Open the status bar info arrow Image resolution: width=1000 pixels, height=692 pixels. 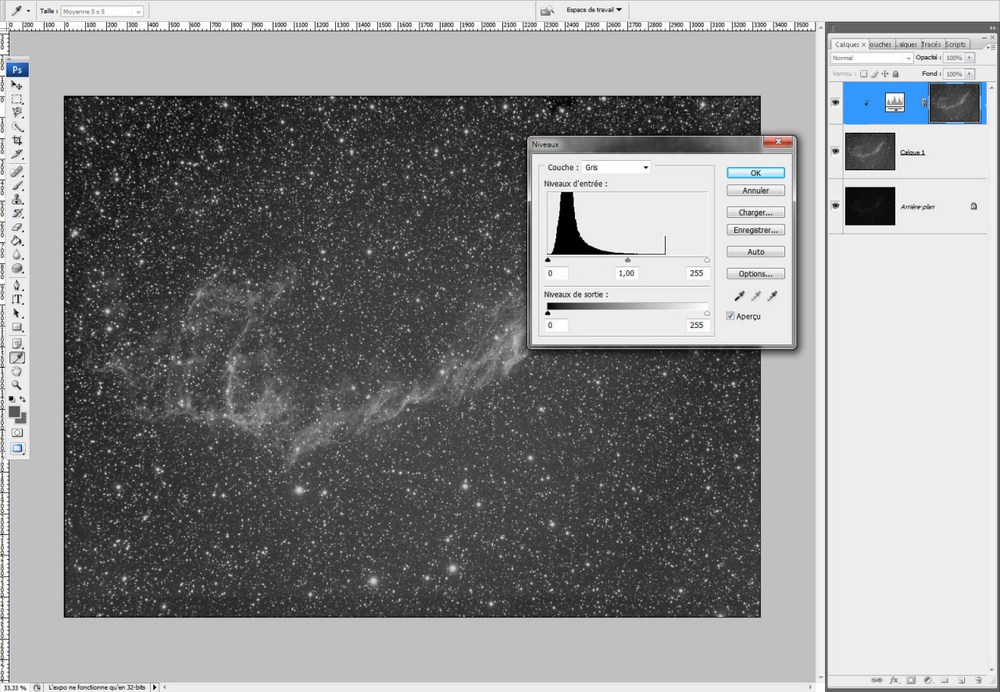pyautogui.click(x=154, y=688)
